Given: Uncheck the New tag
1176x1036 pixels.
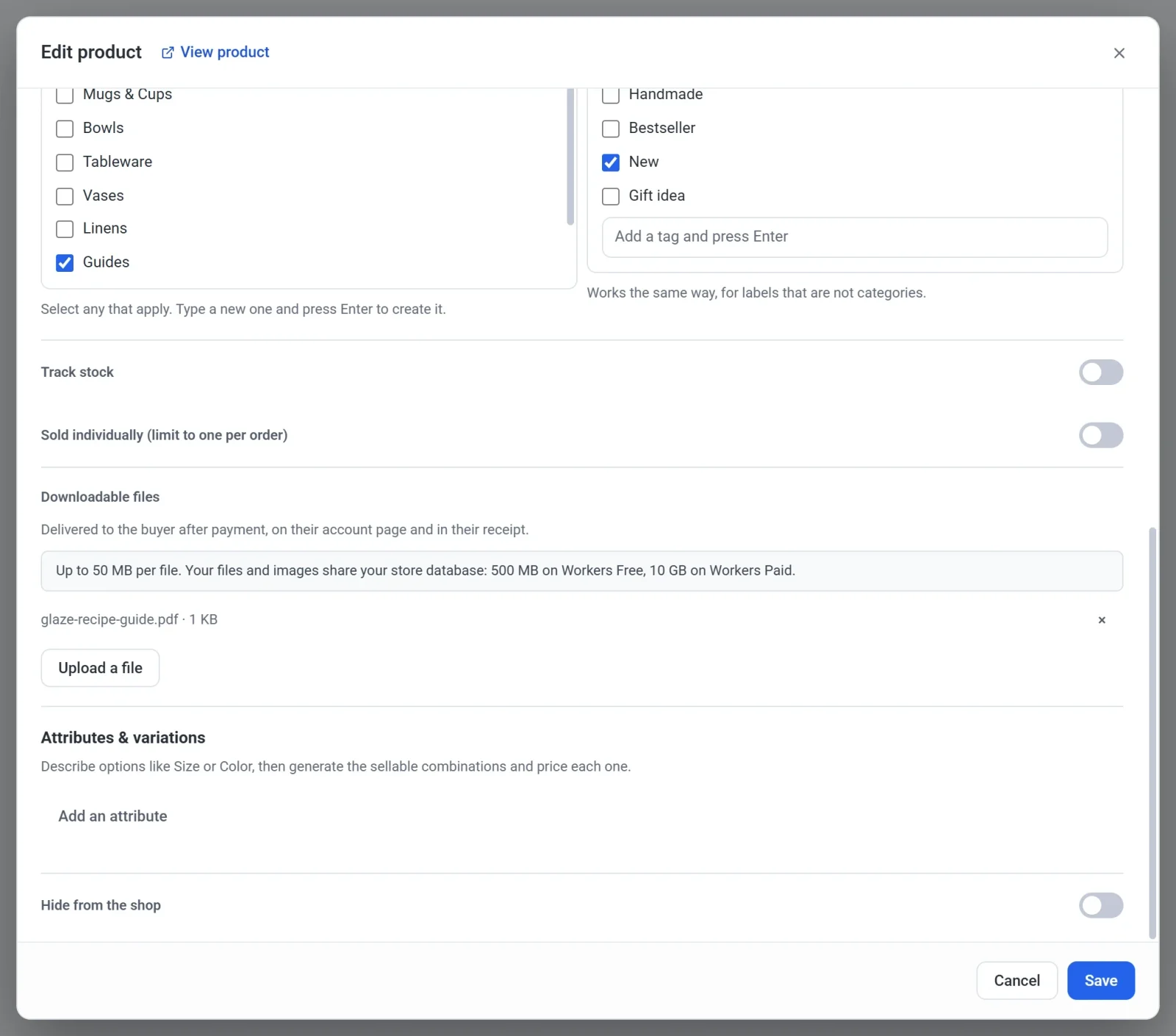Looking at the screenshot, I should point(611,162).
